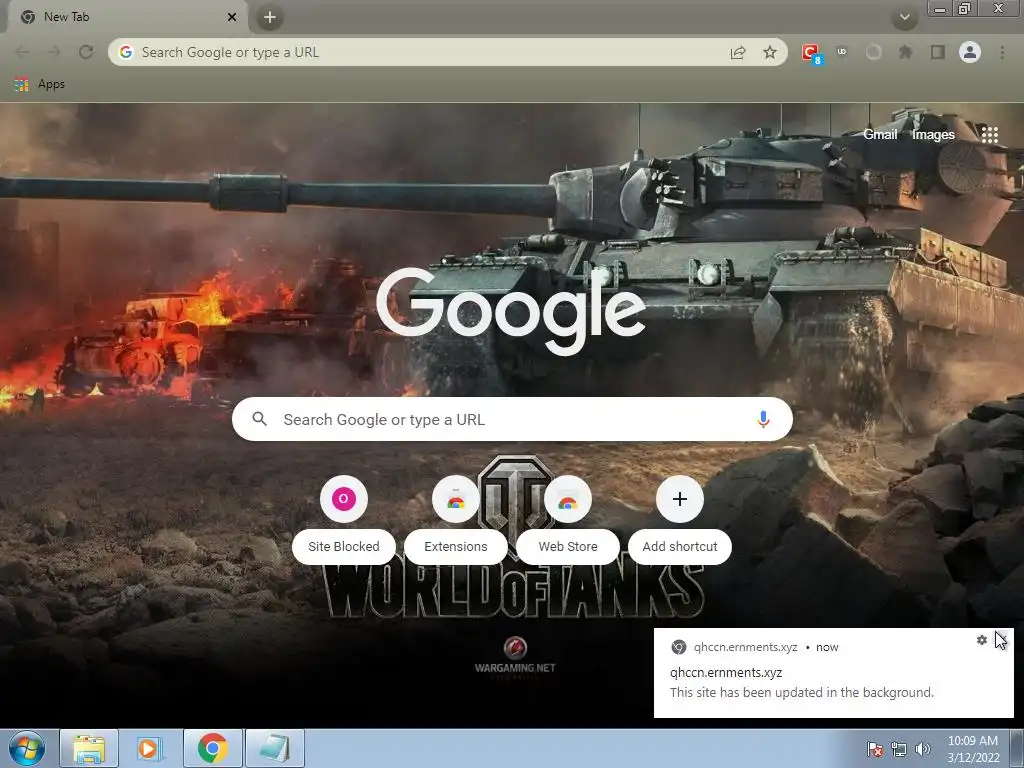
Task: Reload the current page
Action: [86, 52]
